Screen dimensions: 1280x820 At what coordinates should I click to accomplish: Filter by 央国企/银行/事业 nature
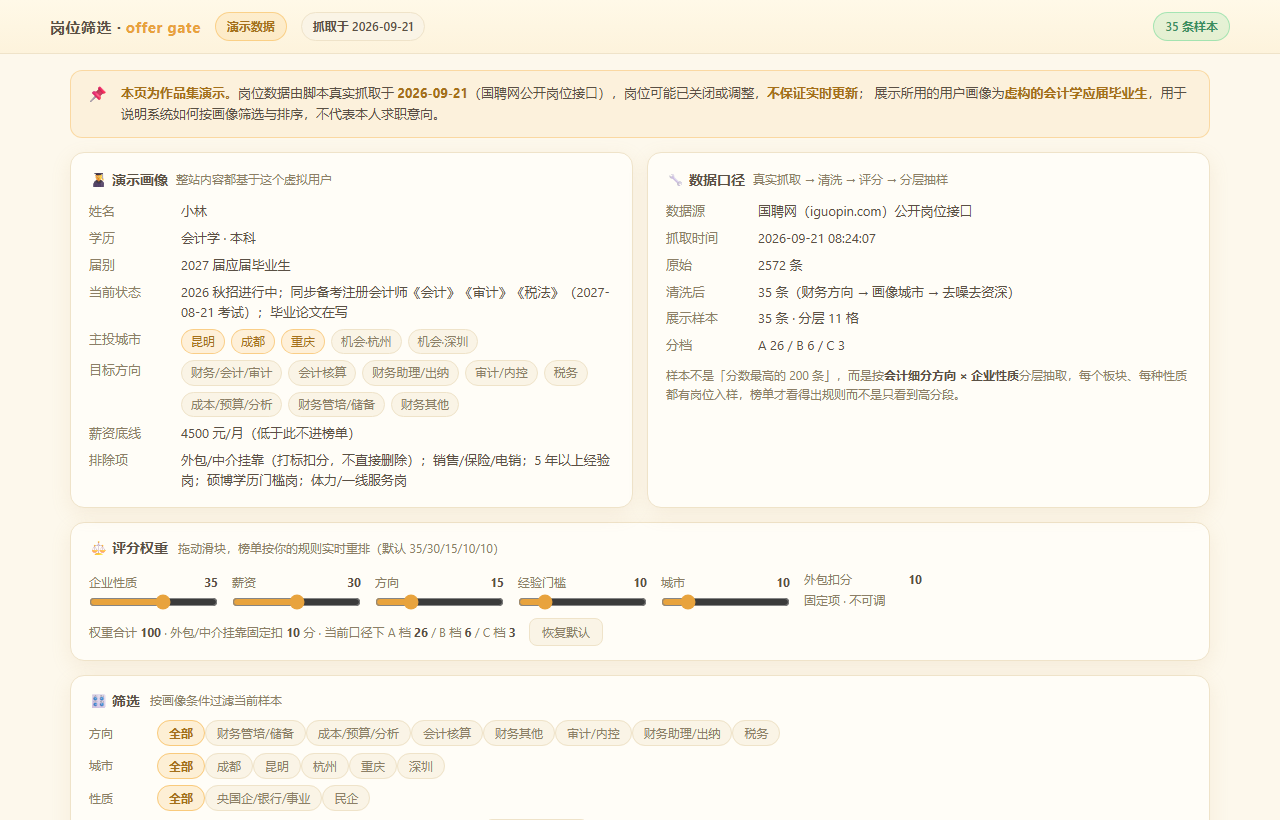(x=264, y=798)
